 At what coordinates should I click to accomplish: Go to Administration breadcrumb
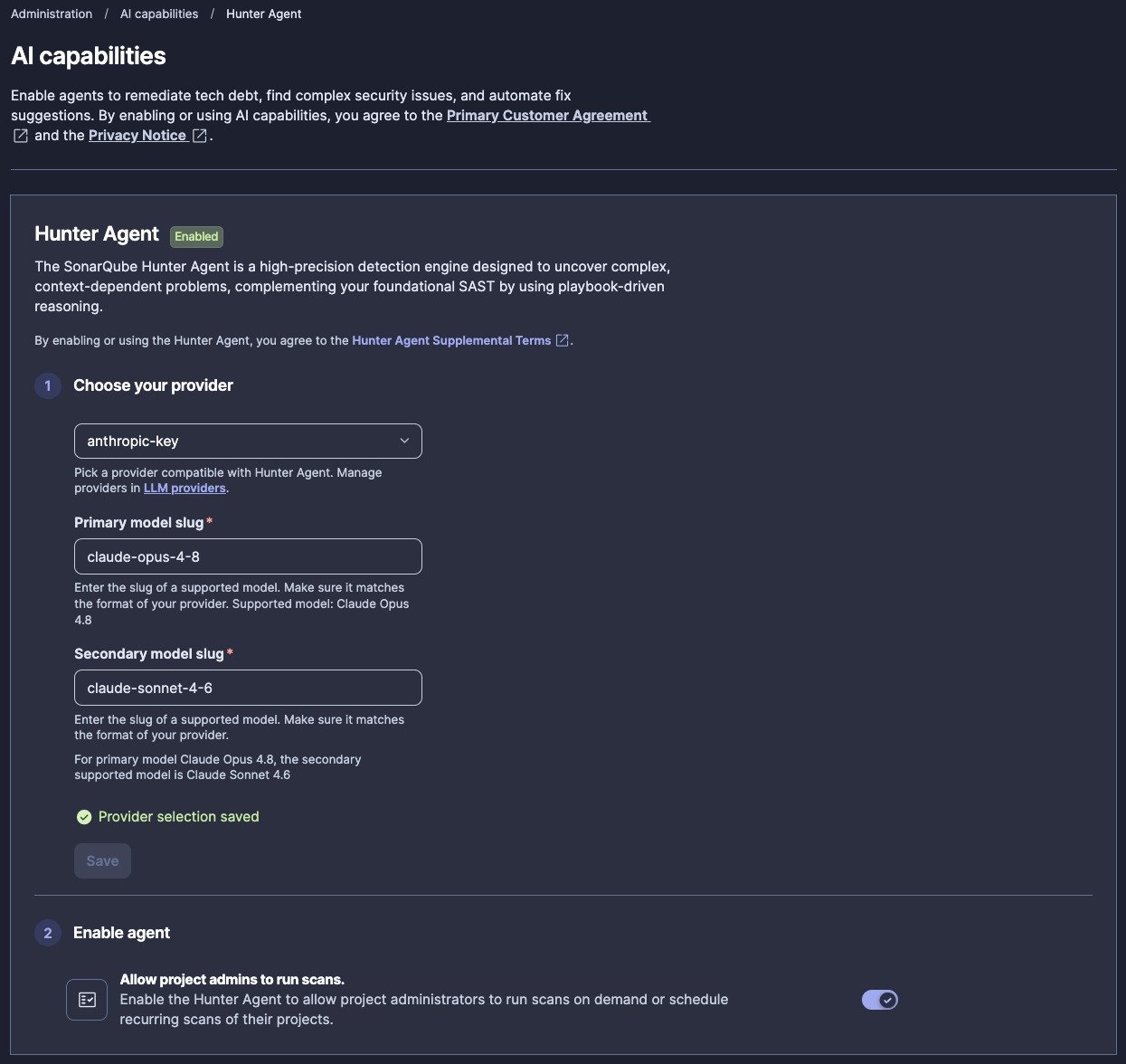coord(52,14)
